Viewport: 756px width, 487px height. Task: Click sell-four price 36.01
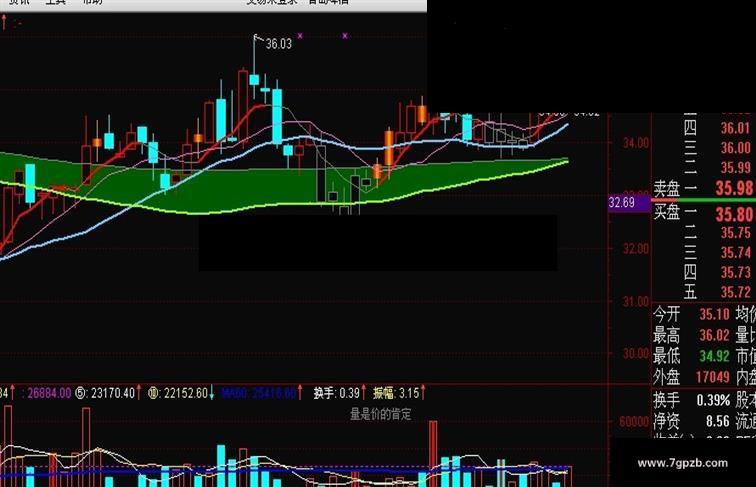[x=736, y=128]
